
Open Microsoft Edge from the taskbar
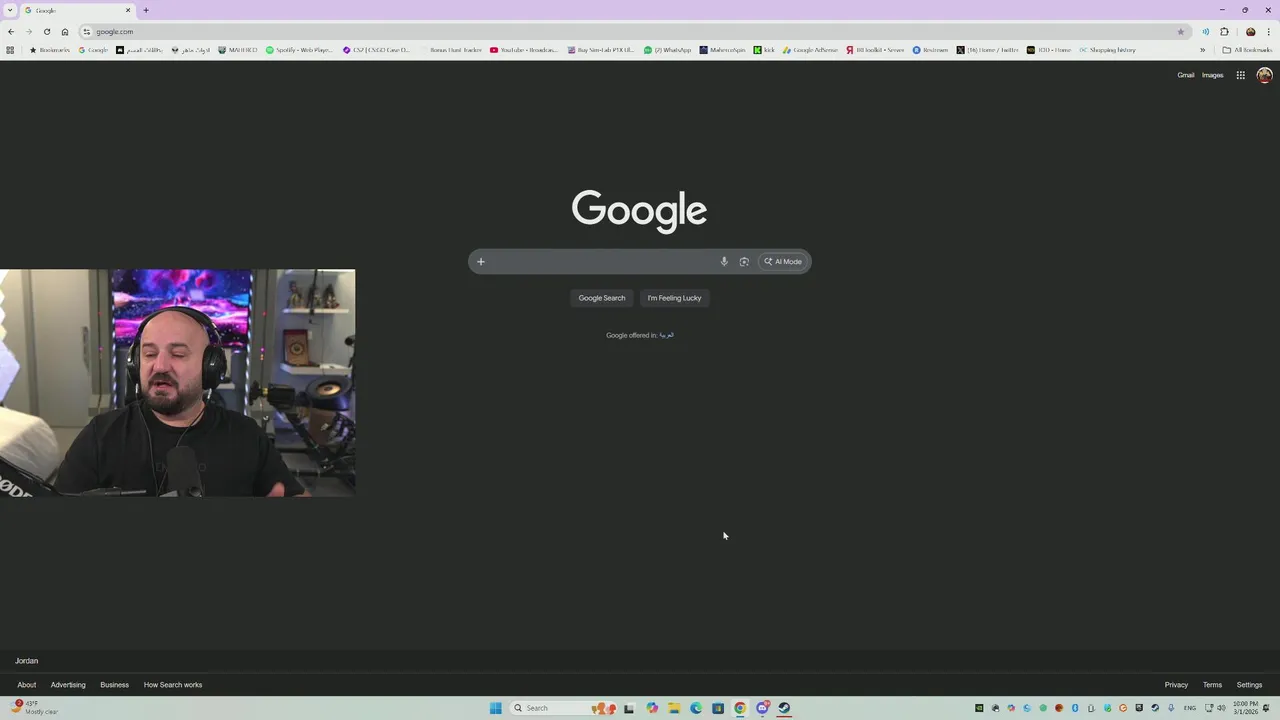tap(696, 708)
